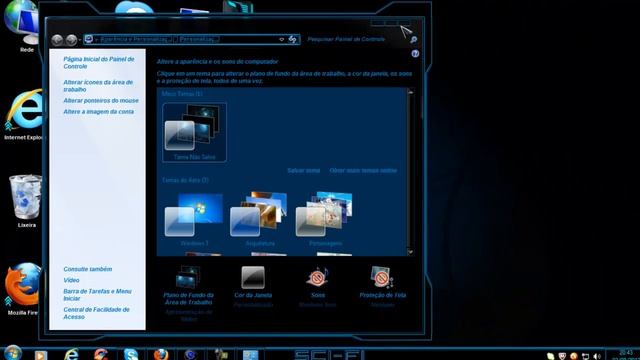Open the Rede desktop icon
640x360 pixels.
(x=23, y=27)
